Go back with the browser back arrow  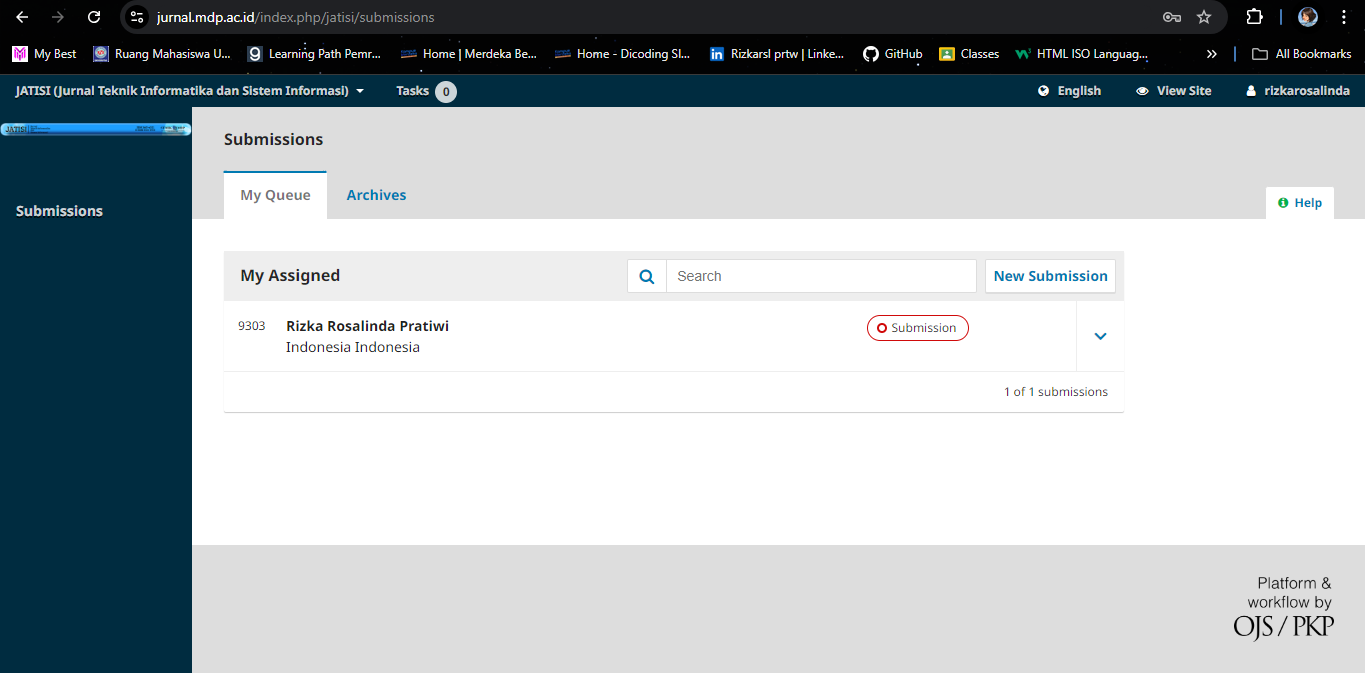22,17
